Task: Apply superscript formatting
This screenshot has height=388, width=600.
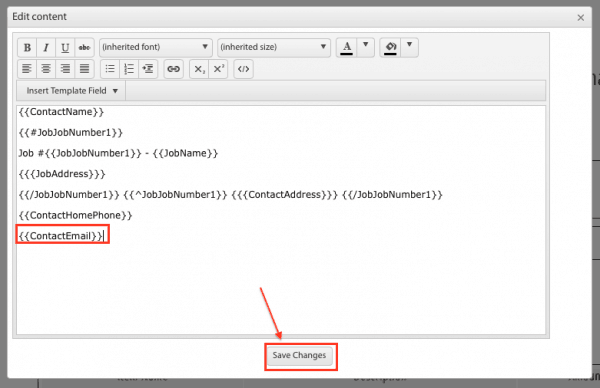Action: pos(218,69)
